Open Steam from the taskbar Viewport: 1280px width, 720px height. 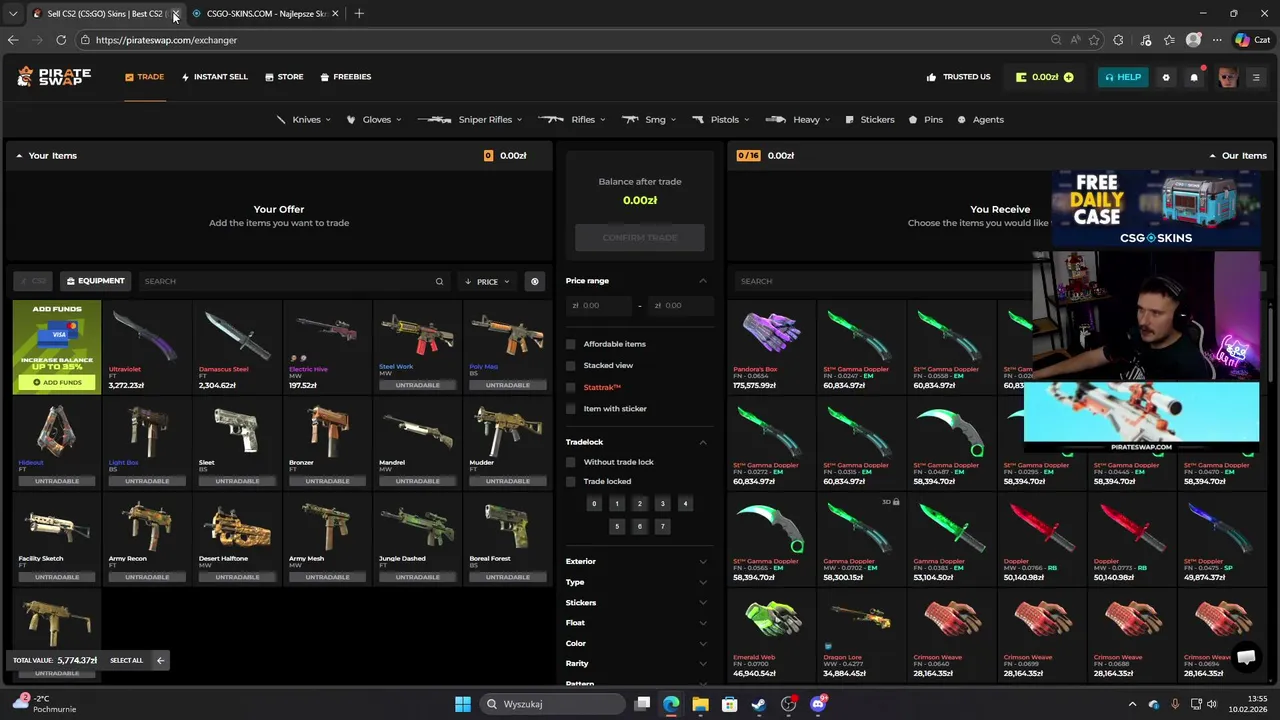759,704
